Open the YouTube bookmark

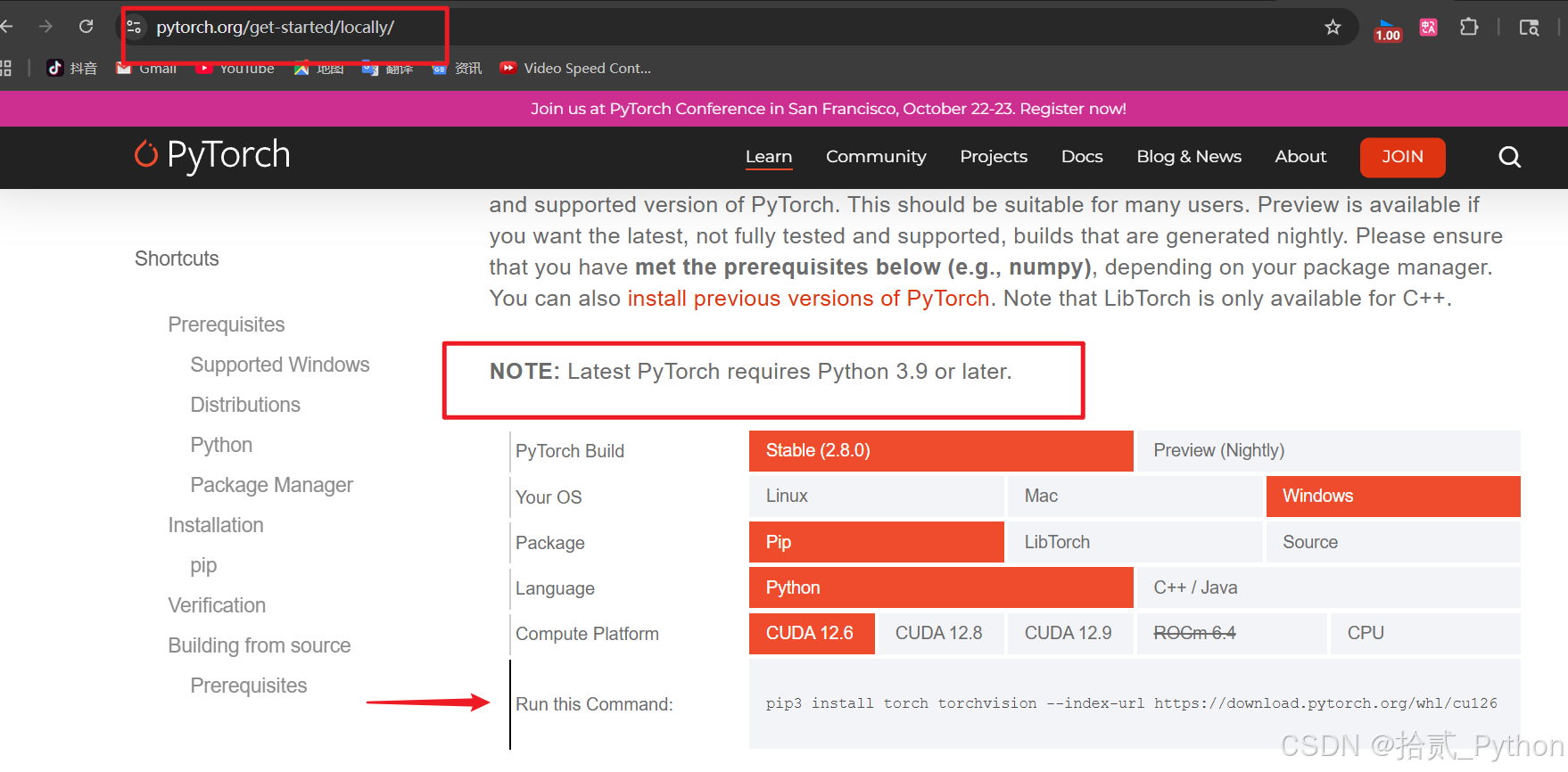point(235,68)
